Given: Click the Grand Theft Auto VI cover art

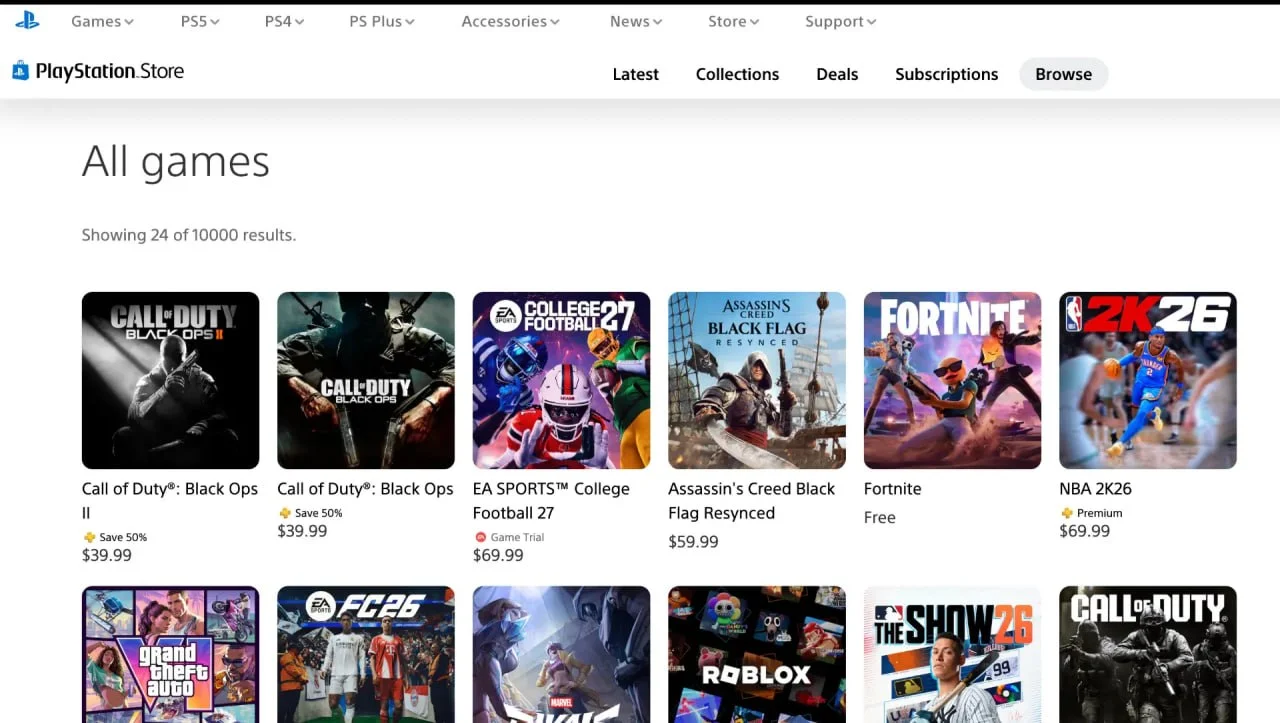Looking at the screenshot, I should 170,654.
